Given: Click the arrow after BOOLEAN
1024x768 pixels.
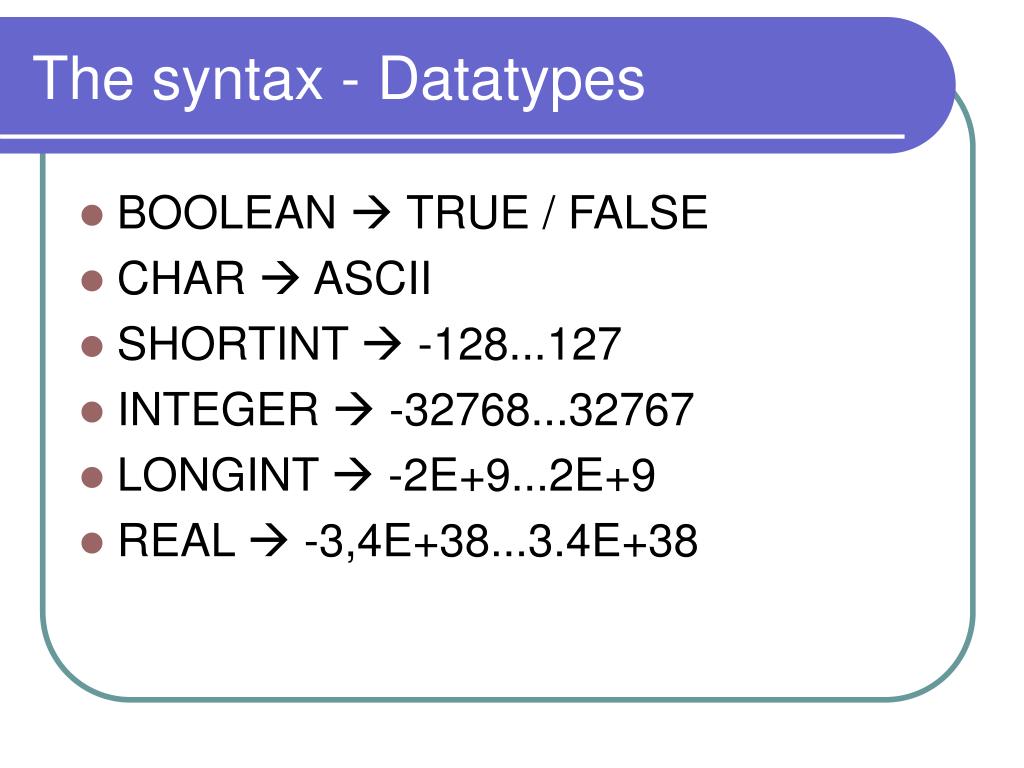Looking at the screenshot, I should tap(371, 213).
